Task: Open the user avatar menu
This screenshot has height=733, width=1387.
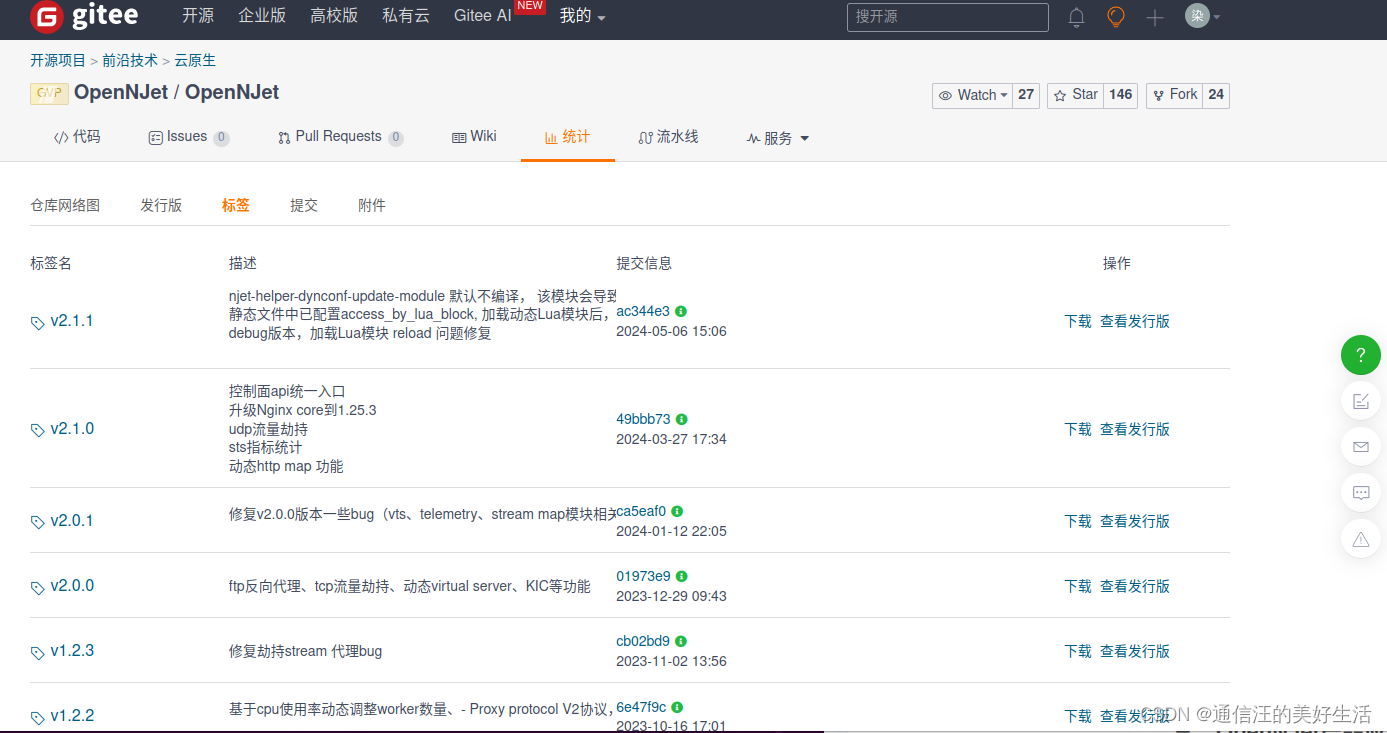Action: [1202, 16]
